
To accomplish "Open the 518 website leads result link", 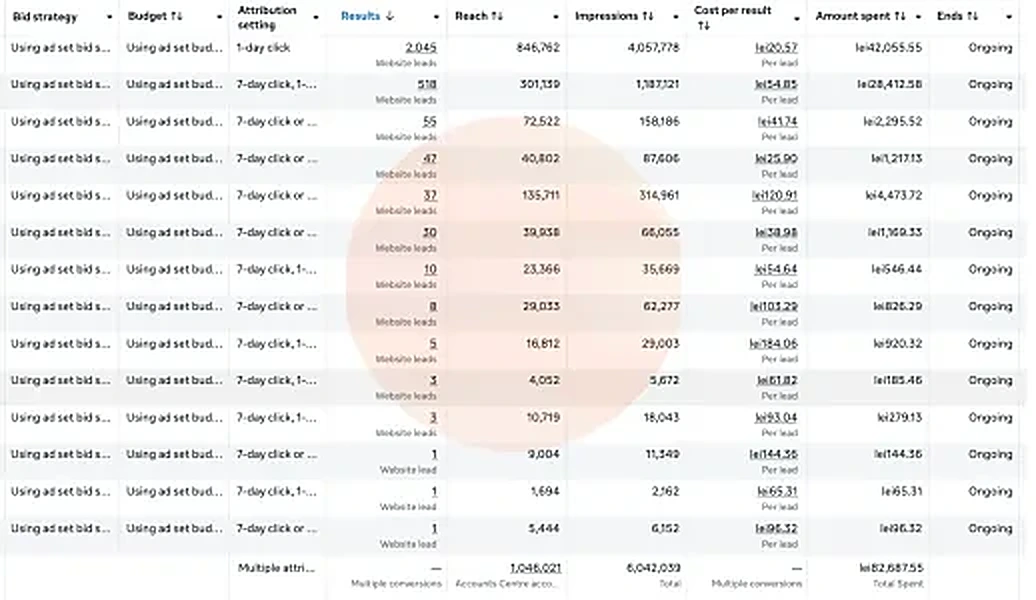I will point(427,85).
